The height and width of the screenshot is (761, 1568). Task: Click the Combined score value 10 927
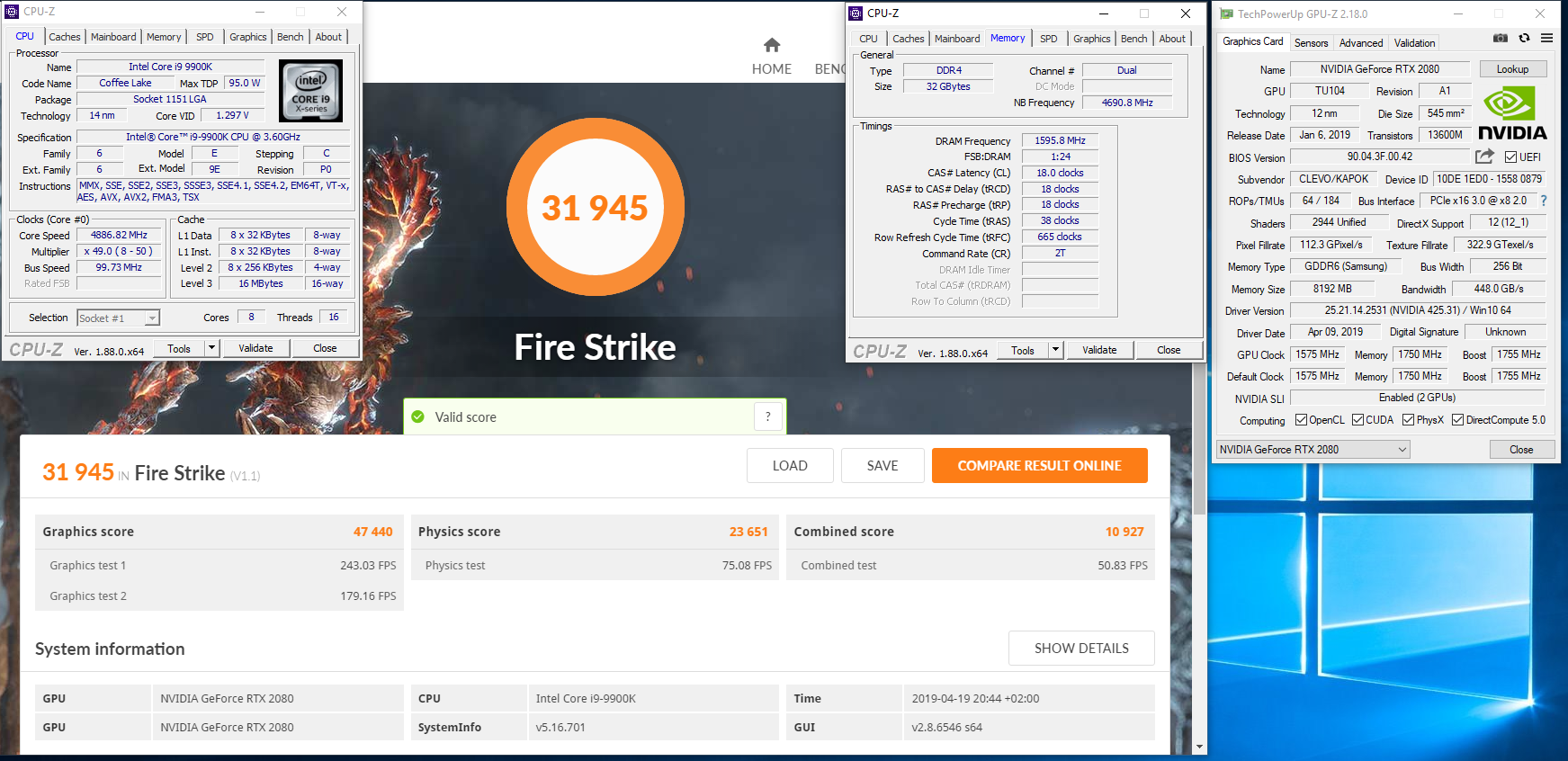pyautogui.click(x=1124, y=532)
